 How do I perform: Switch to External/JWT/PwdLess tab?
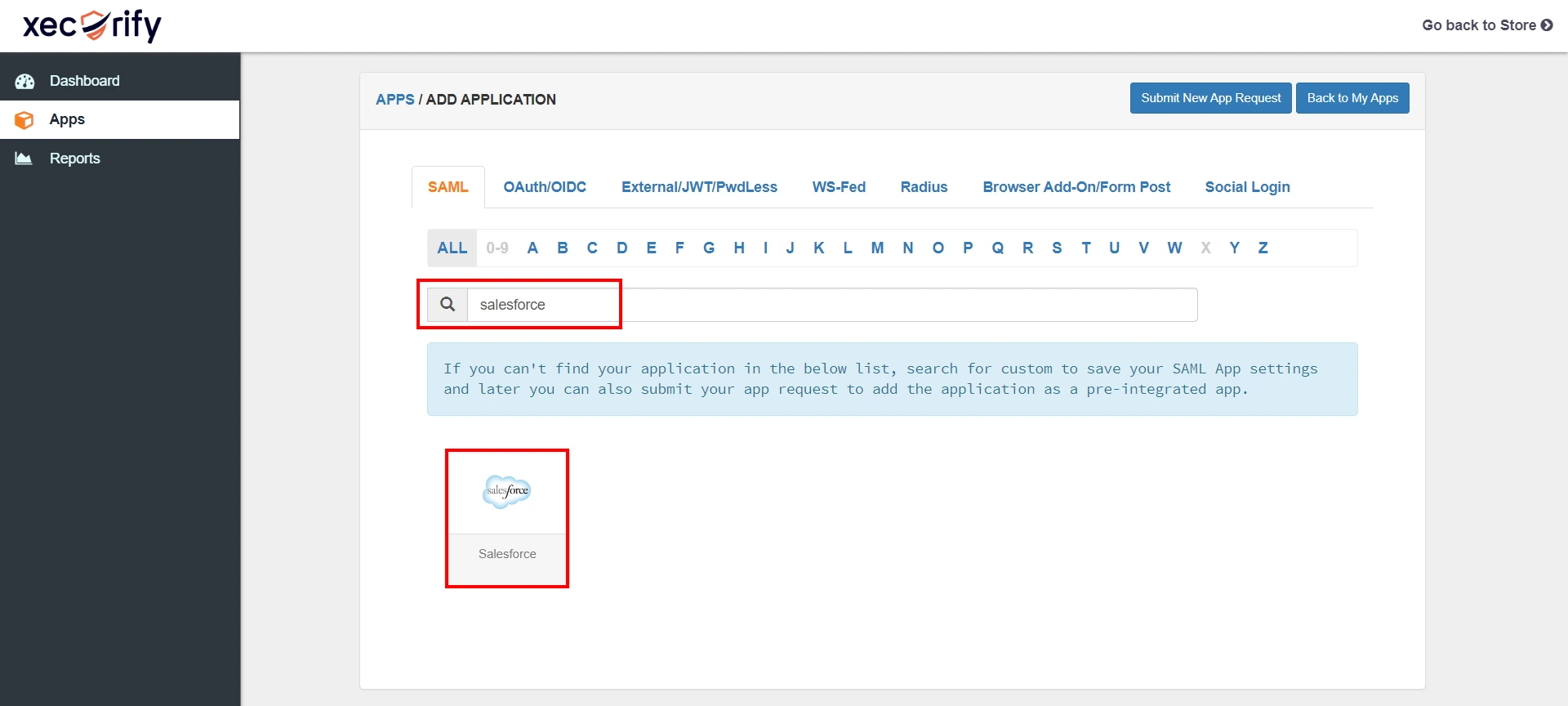pyautogui.click(x=699, y=187)
